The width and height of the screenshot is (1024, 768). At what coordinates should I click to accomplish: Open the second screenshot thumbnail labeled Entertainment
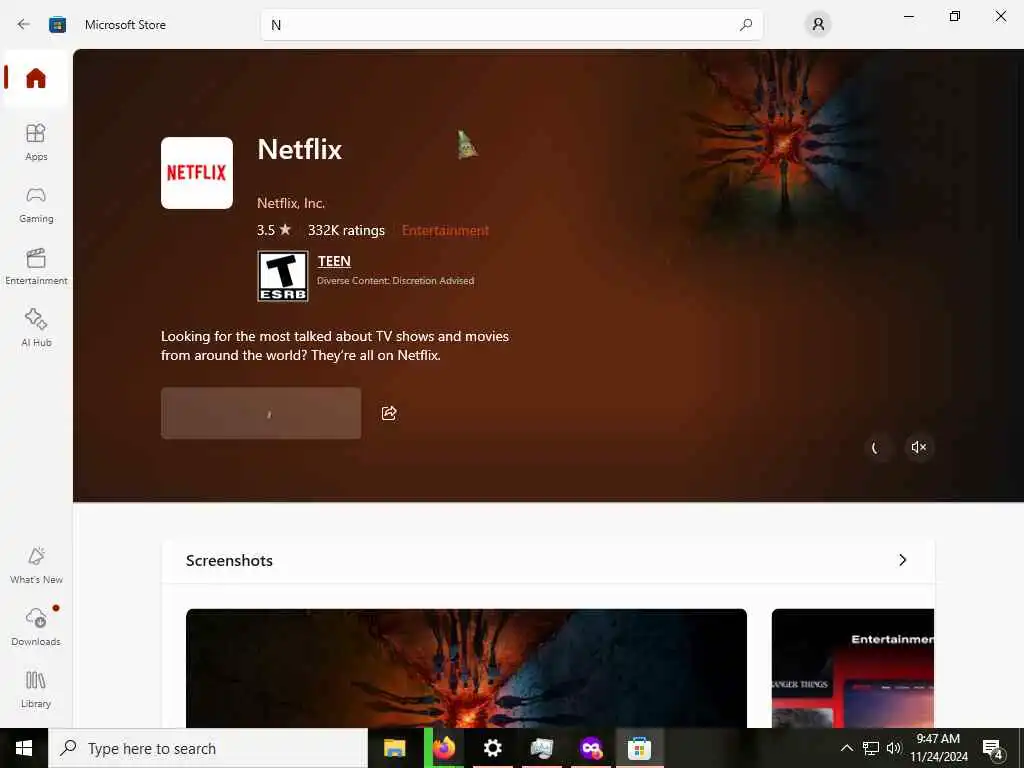pyautogui.click(x=853, y=668)
